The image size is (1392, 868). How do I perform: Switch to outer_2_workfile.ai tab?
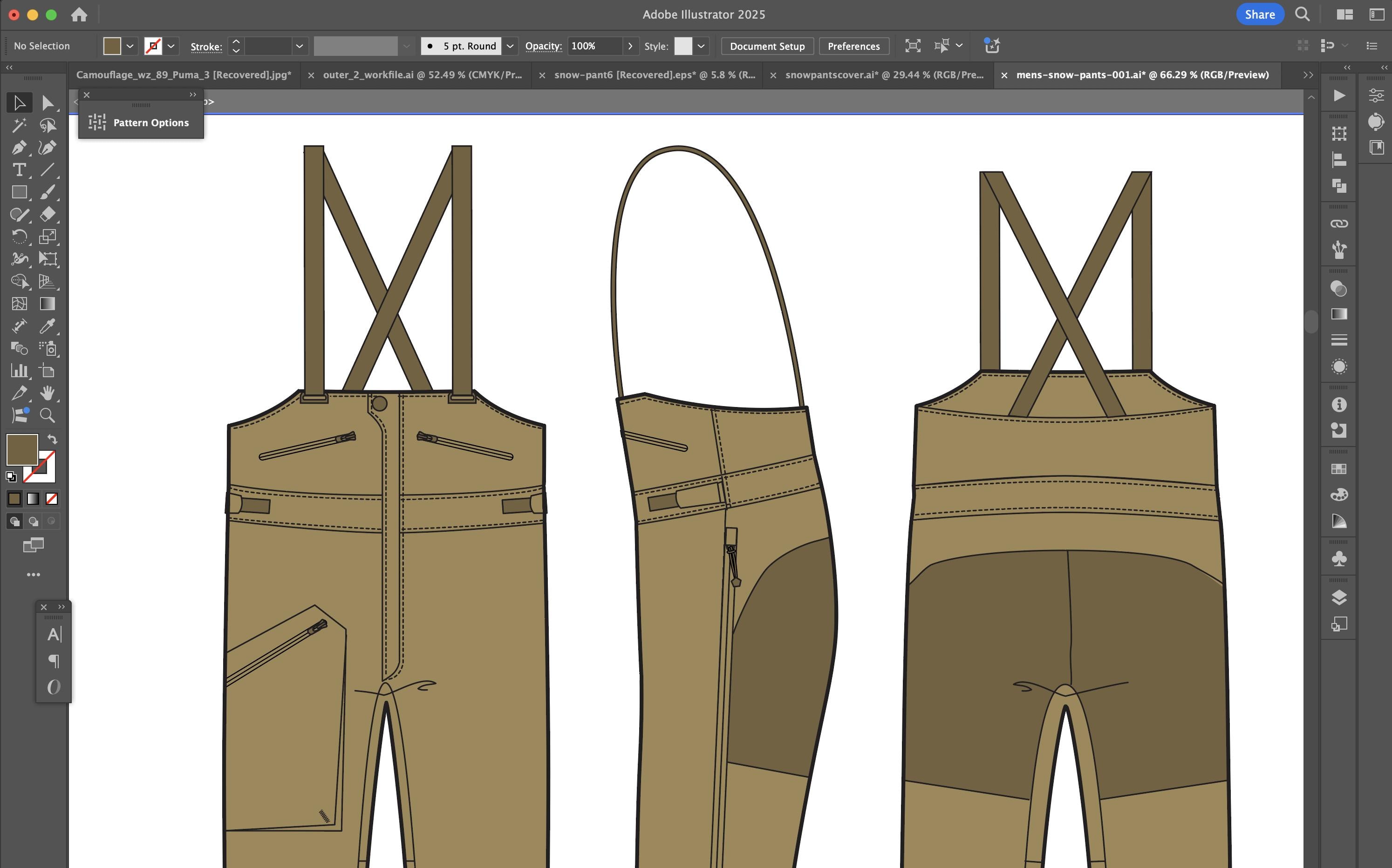tap(422, 75)
